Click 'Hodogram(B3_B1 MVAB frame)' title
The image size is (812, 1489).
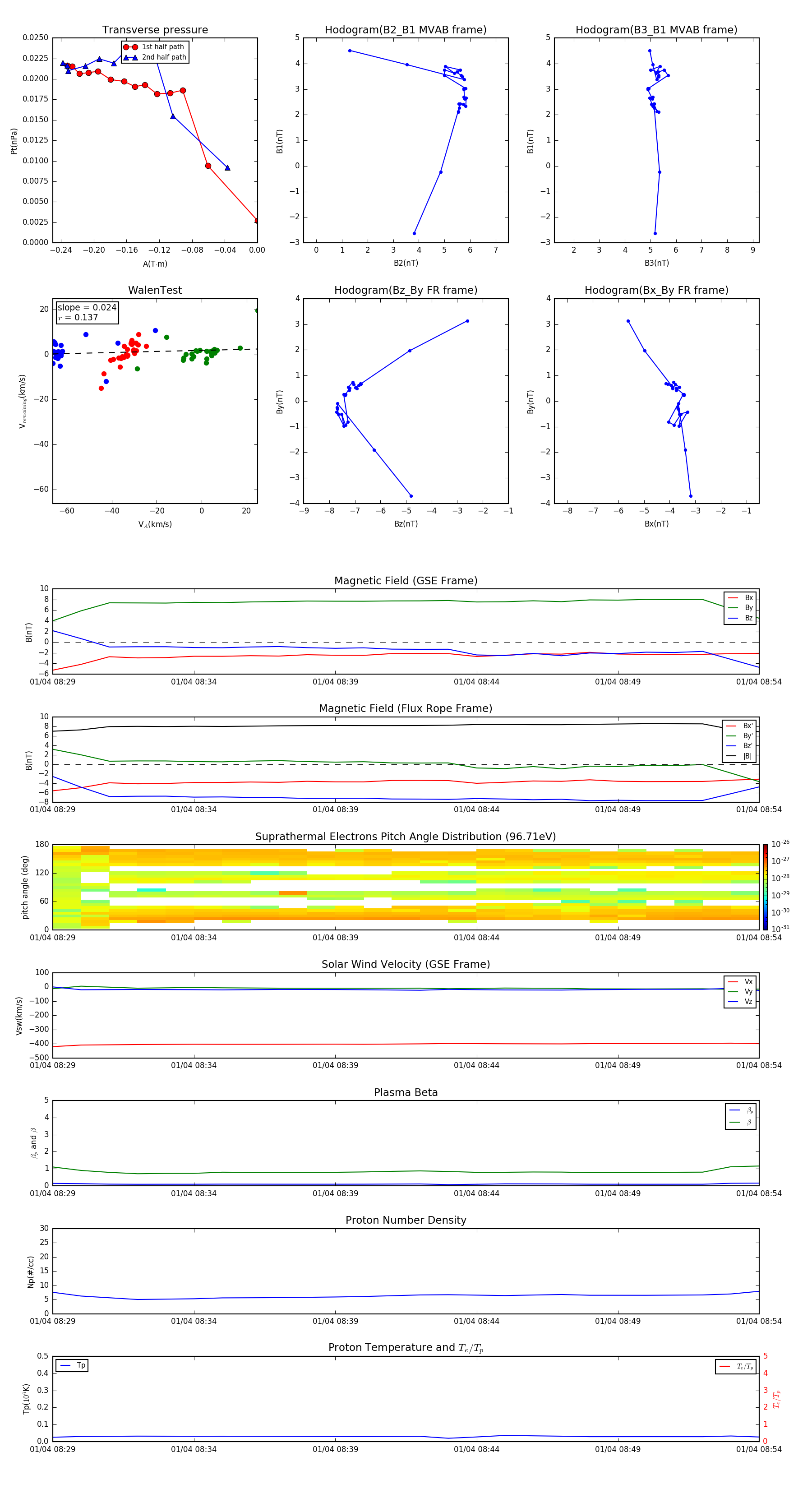pyautogui.click(x=656, y=29)
